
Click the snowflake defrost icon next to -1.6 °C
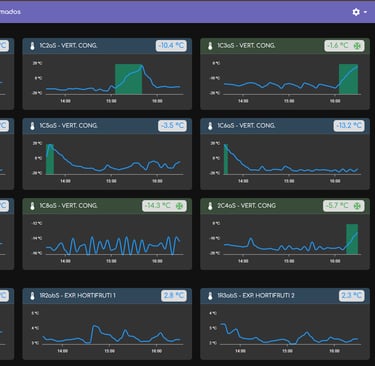point(357,46)
